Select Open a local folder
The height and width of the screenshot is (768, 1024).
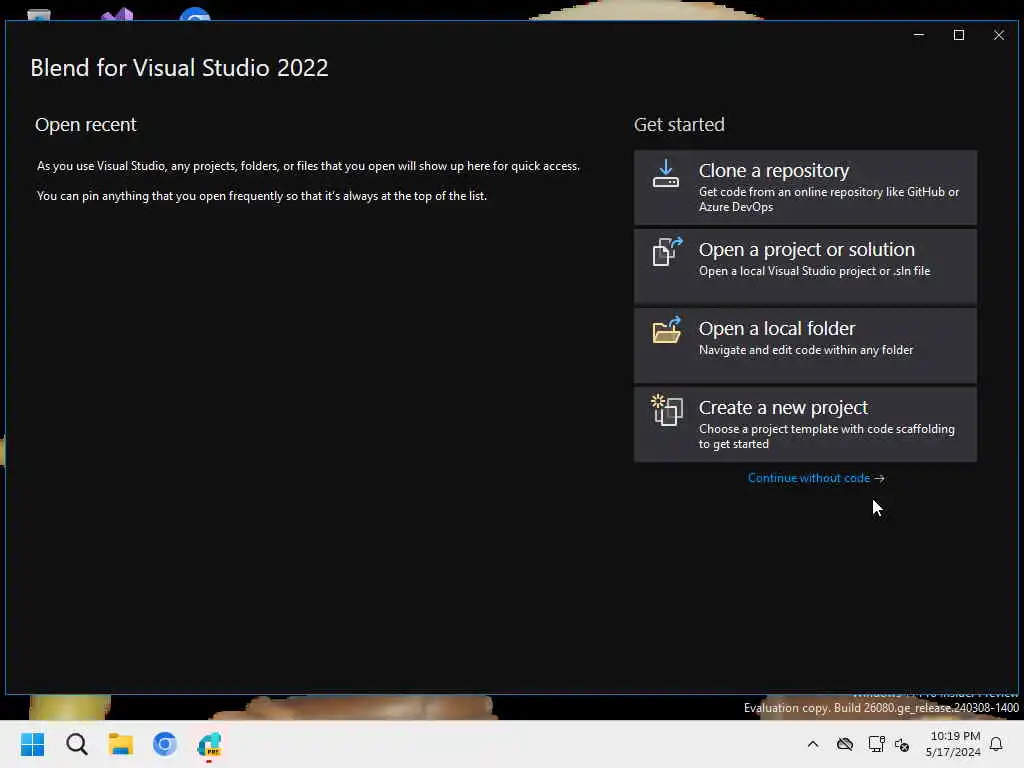805,345
